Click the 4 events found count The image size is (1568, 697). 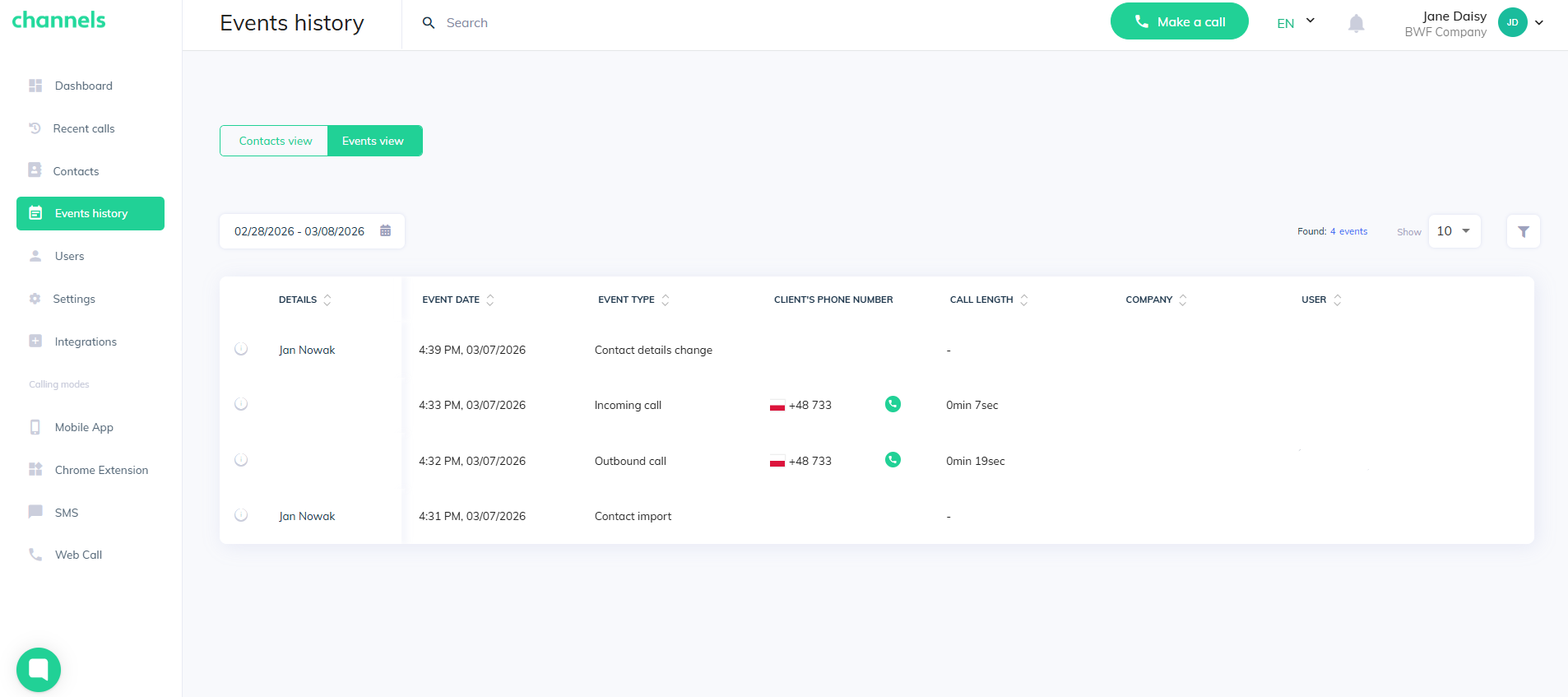point(1349,231)
